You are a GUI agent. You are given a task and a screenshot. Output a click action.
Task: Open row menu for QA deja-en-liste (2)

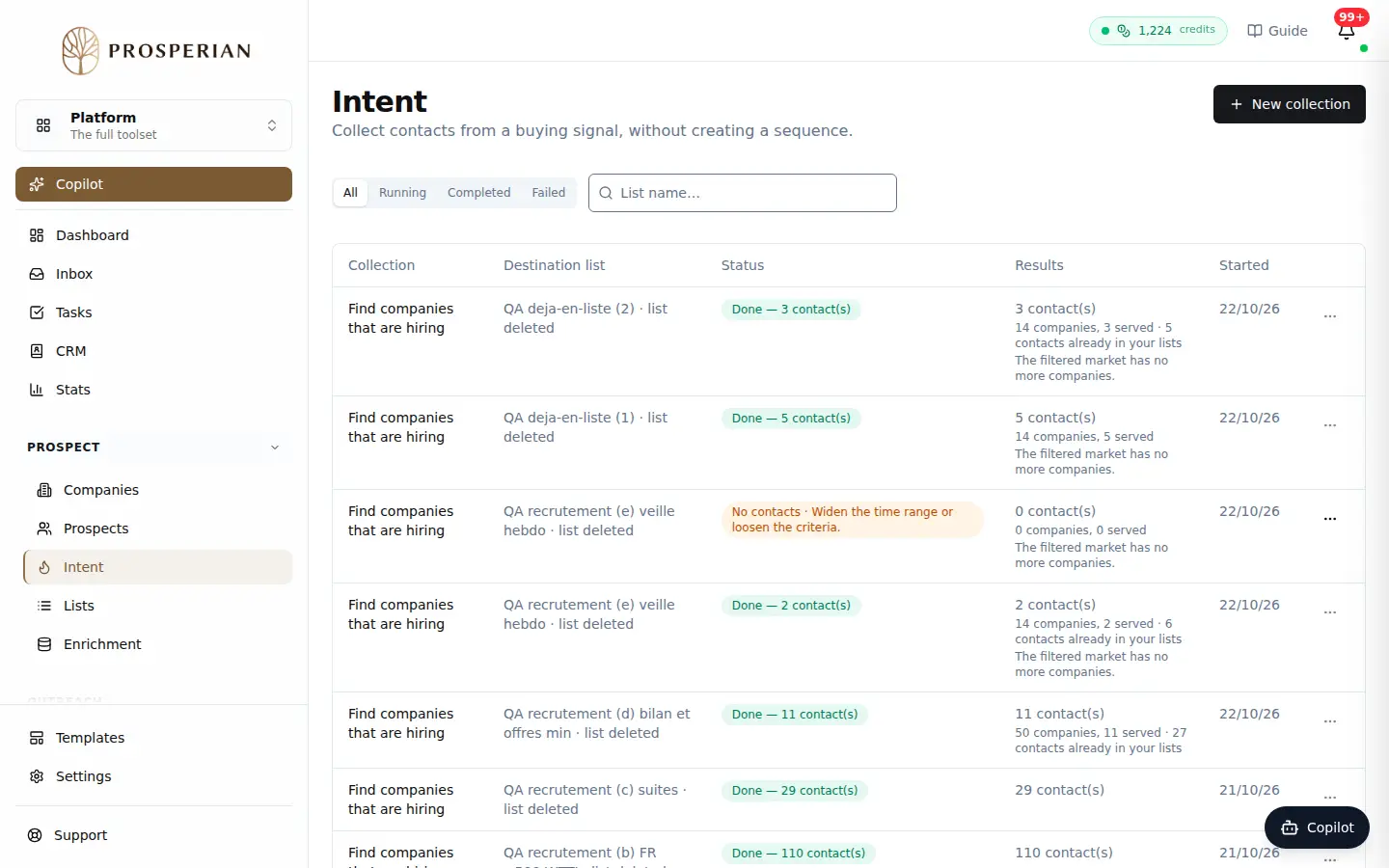click(1330, 316)
